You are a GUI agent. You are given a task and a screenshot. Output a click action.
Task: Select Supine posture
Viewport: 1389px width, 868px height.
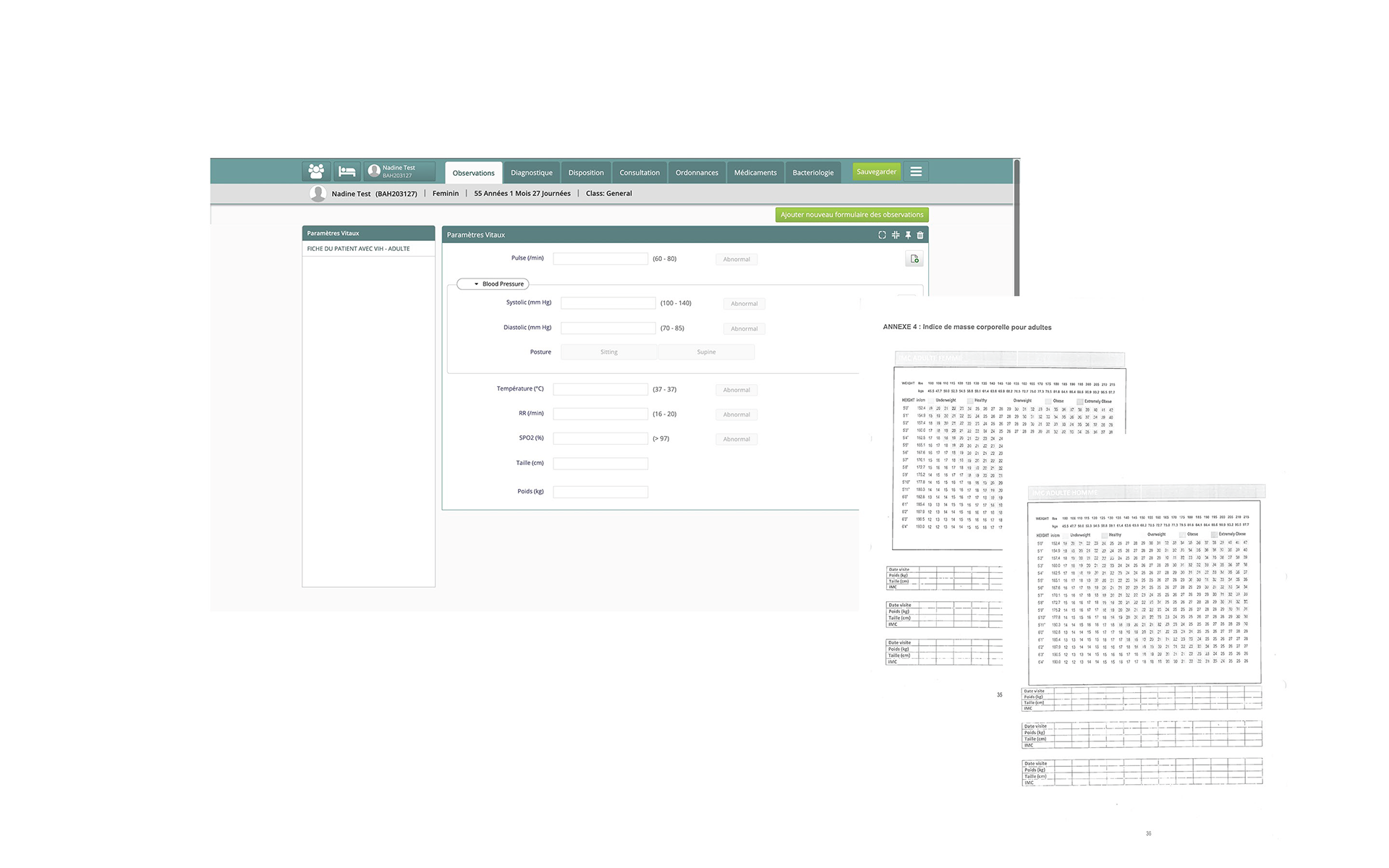(x=706, y=352)
